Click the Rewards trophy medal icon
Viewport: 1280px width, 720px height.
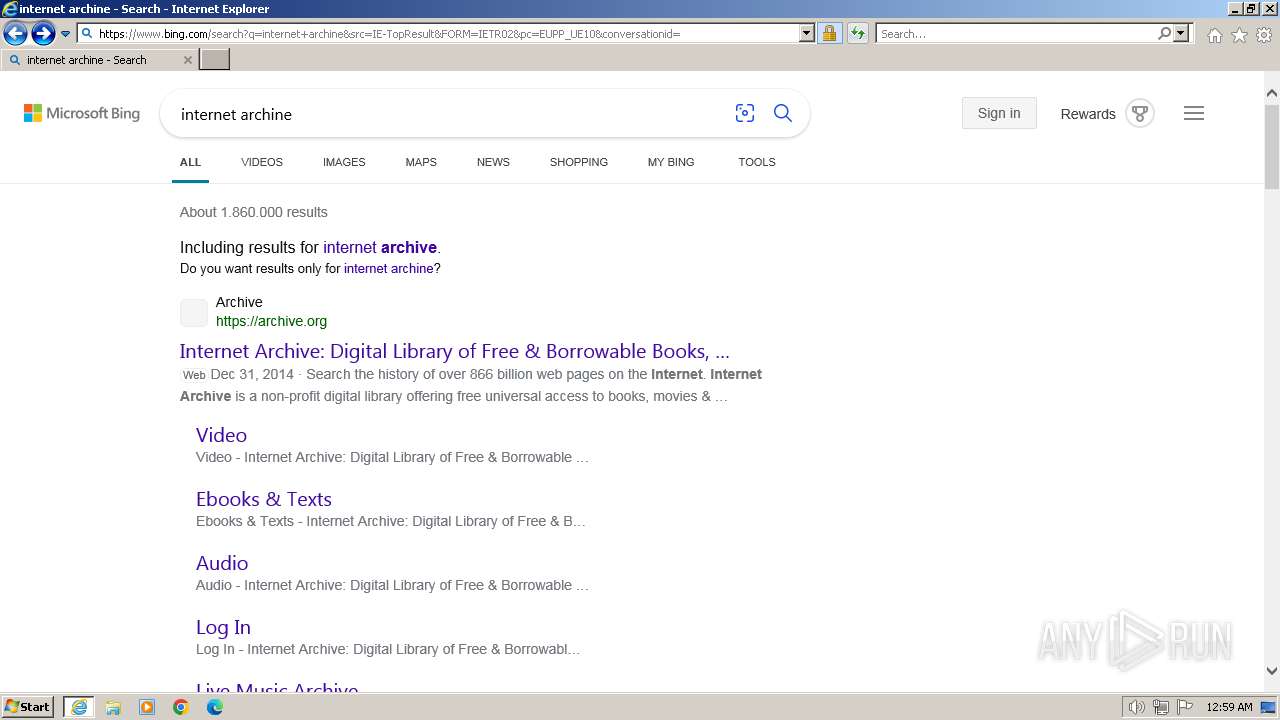[1140, 113]
